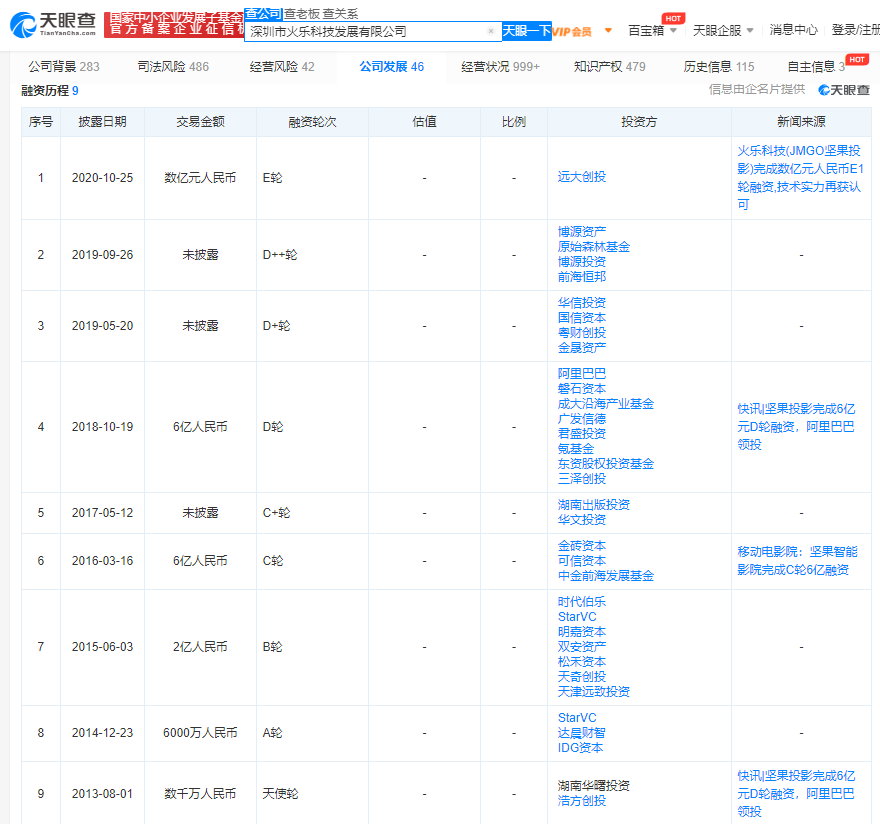
Task: Open news link 移动电影院：坚果智能影院完成C轮
Action: tap(797, 561)
